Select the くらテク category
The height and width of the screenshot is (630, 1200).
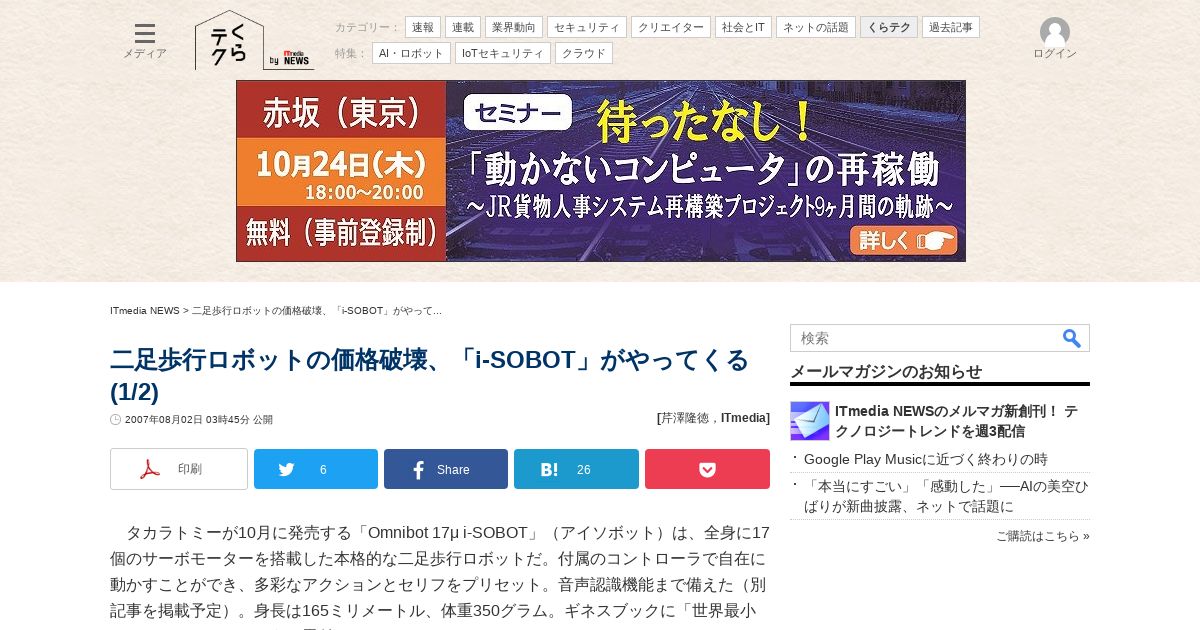click(x=889, y=27)
